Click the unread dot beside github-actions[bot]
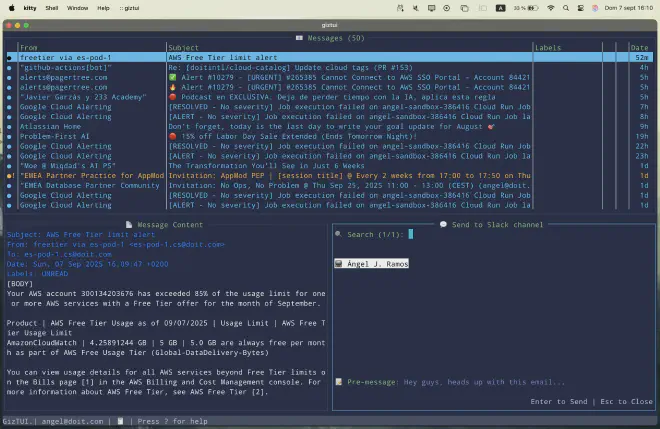This screenshot has width=660, height=429. click(x=9, y=67)
